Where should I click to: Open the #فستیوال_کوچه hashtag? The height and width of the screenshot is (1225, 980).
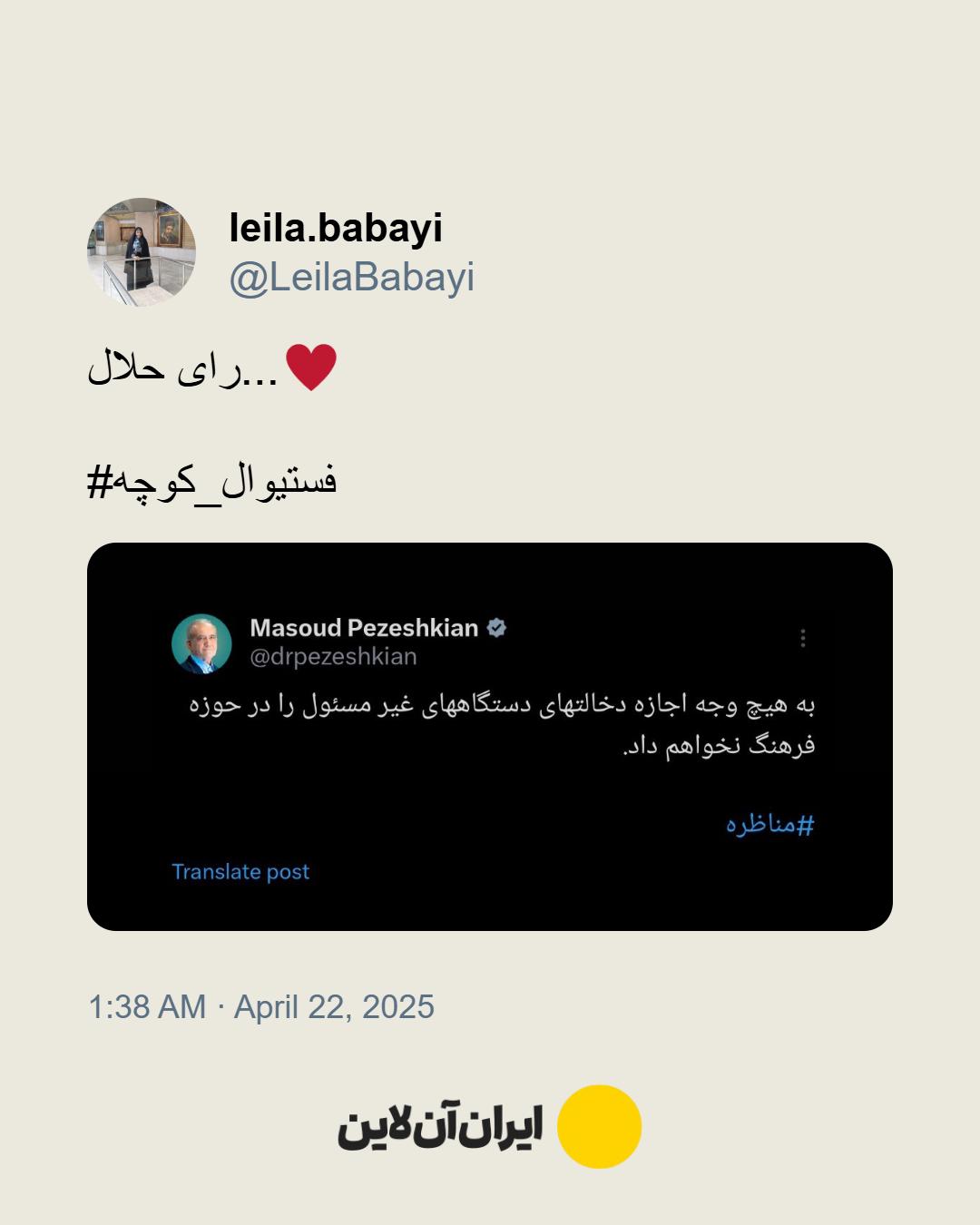tap(212, 481)
